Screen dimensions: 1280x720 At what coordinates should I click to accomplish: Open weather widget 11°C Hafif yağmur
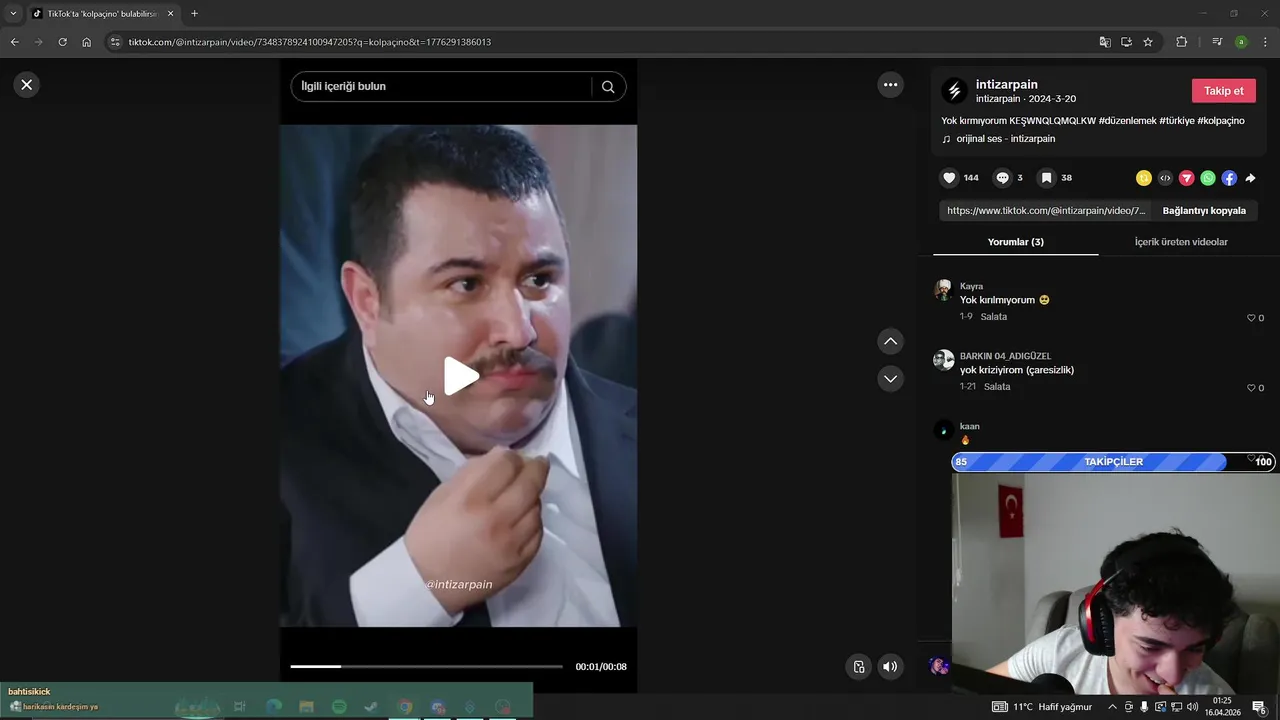[x=1042, y=707]
